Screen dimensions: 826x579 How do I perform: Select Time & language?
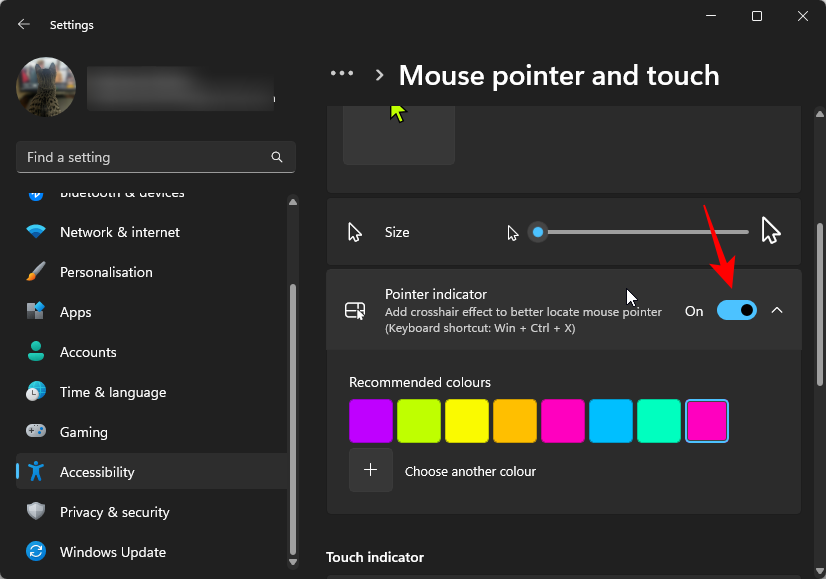(x=152, y=392)
